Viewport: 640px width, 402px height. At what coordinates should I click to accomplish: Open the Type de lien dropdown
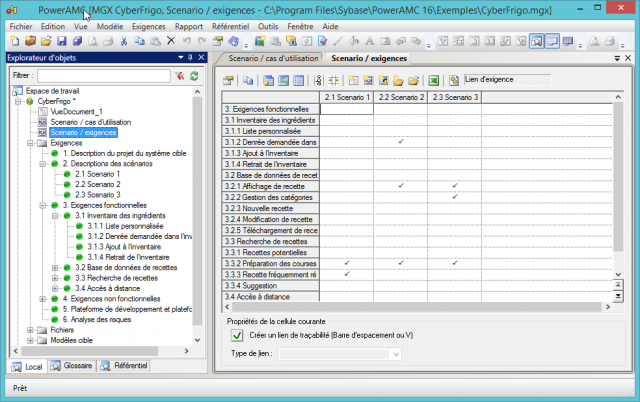[x=396, y=354]
